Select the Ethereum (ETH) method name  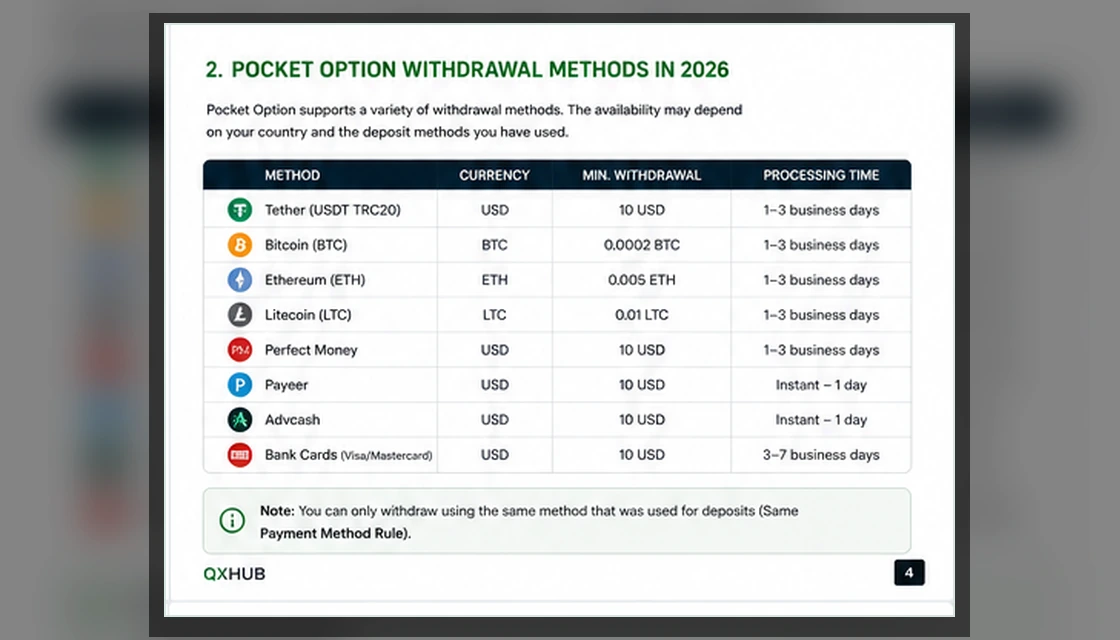[315, 280]
